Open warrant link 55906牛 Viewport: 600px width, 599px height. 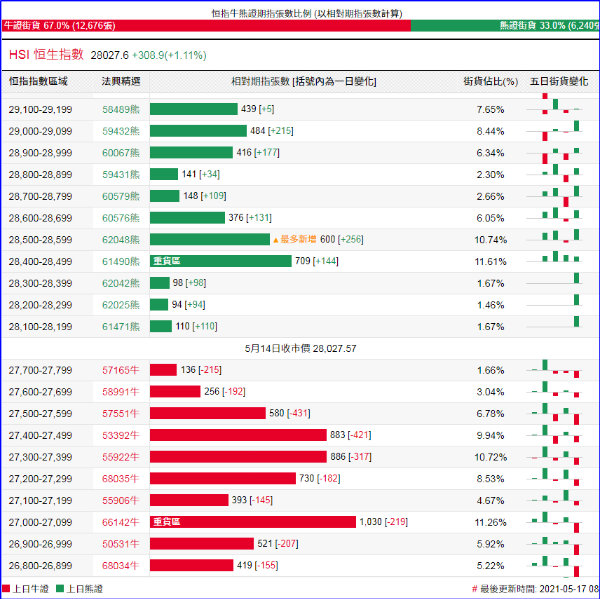[121, 500]
